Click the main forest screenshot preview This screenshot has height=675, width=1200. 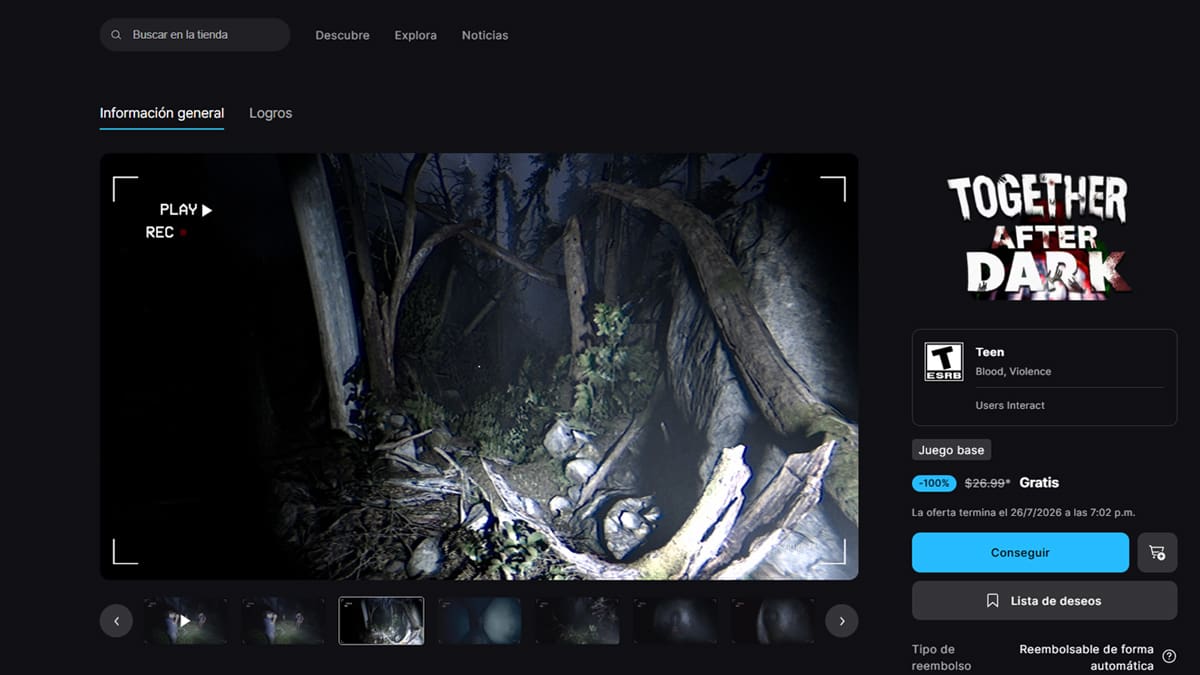tap(479, 366)
